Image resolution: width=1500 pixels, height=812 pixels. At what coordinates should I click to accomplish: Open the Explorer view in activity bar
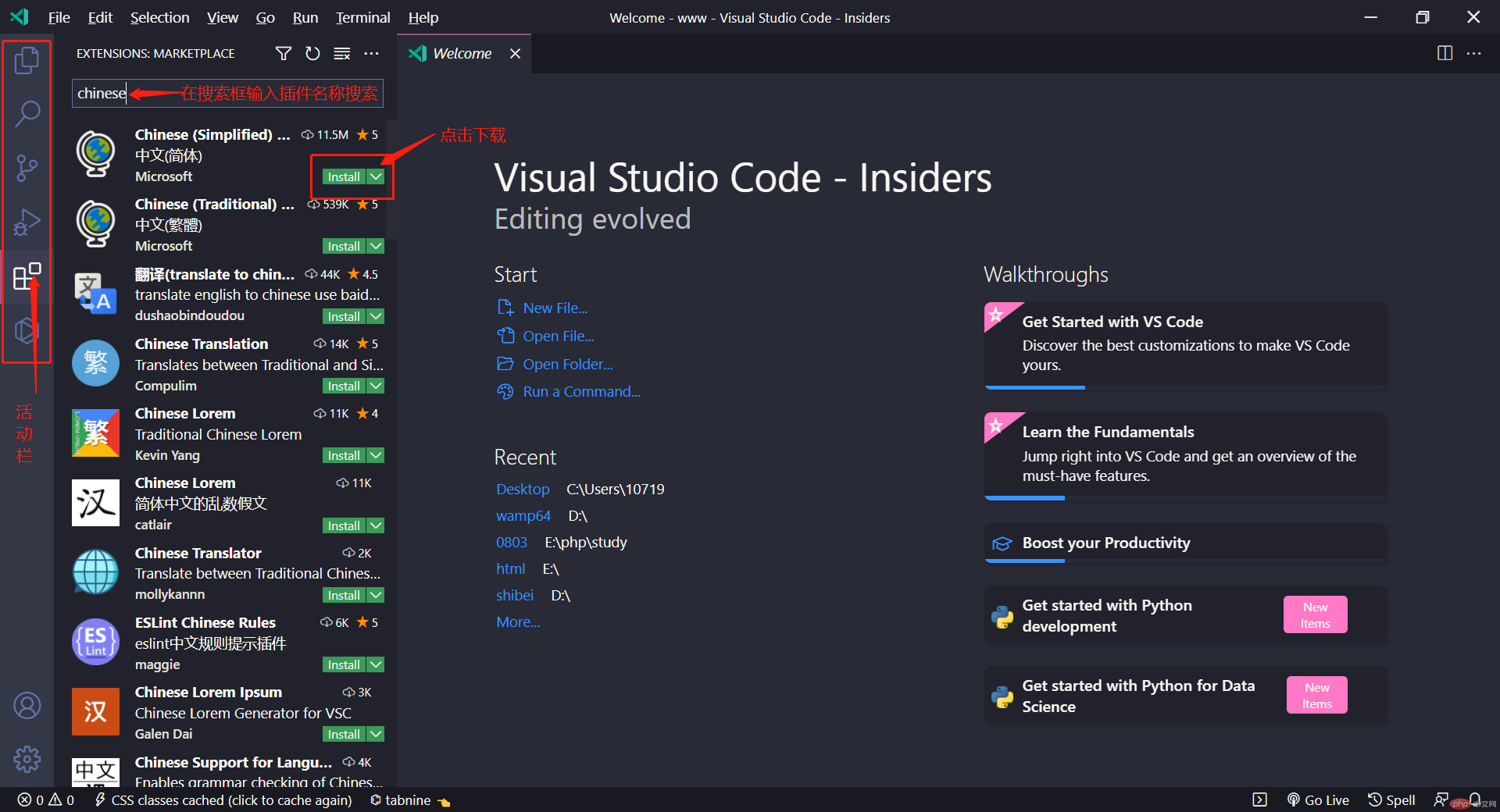[x=27, y=60]
